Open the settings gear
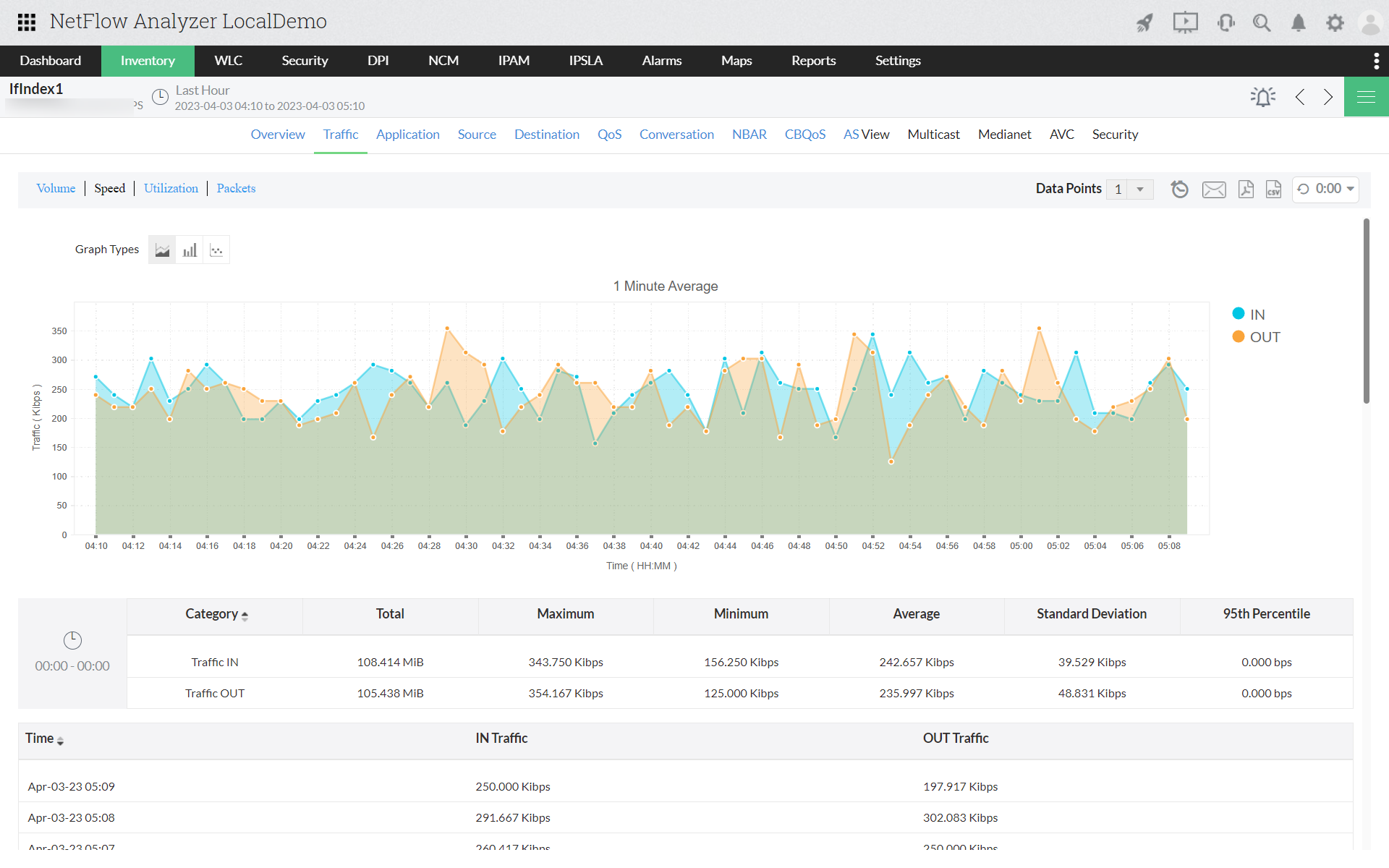Image resolution: width=1389 pixels, height=868 pixels. pyautogui.click(x=1335, y=22)
